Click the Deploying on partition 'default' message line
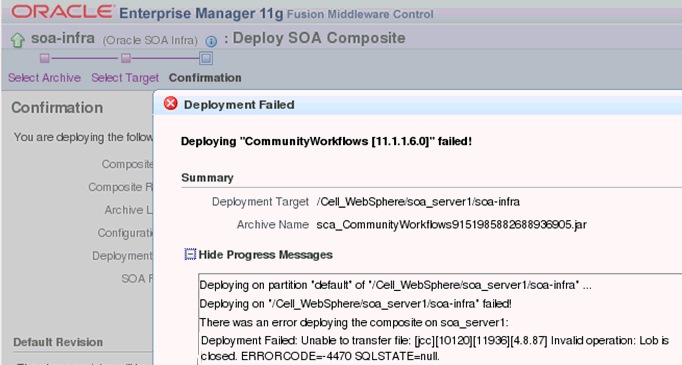The height and width of the screenshot is (365, 682). click(x=395, y=285)
